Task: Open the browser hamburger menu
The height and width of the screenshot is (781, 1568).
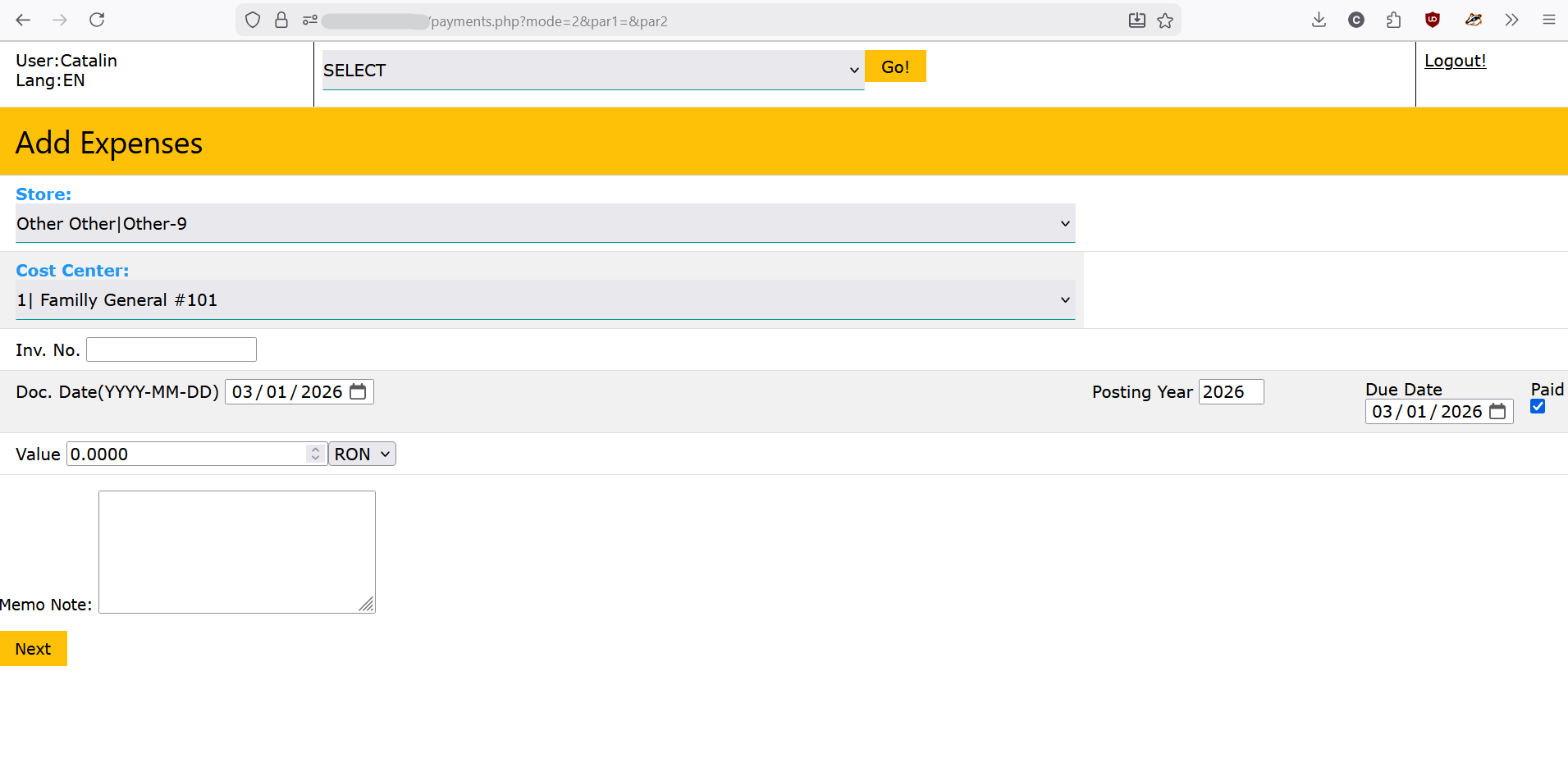Action: coord(1548,20)
